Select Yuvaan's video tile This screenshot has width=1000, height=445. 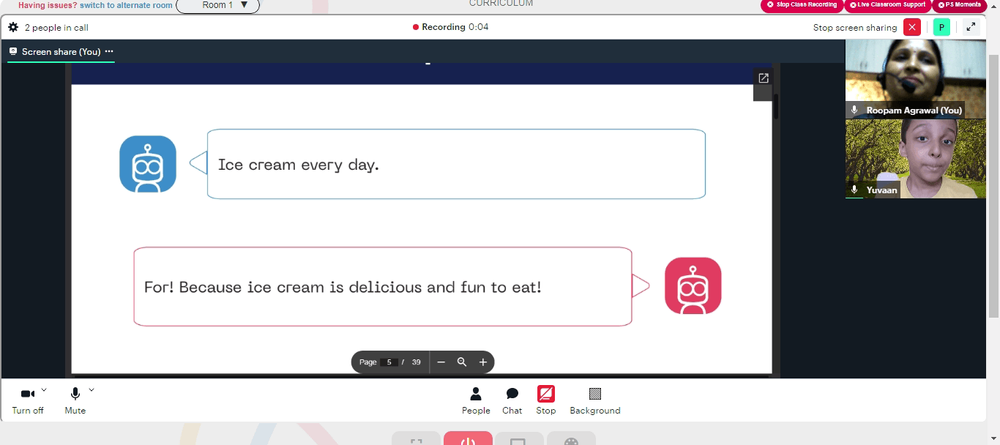915,159
